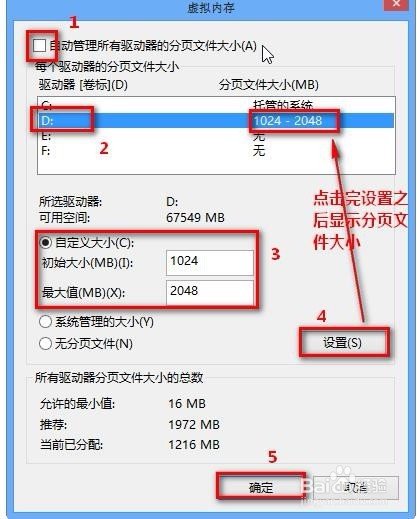Click the 1024 - 2048 paging size entry
Image resolution: width=417 pixels, height=519 pixels.
tap(288, 120)
